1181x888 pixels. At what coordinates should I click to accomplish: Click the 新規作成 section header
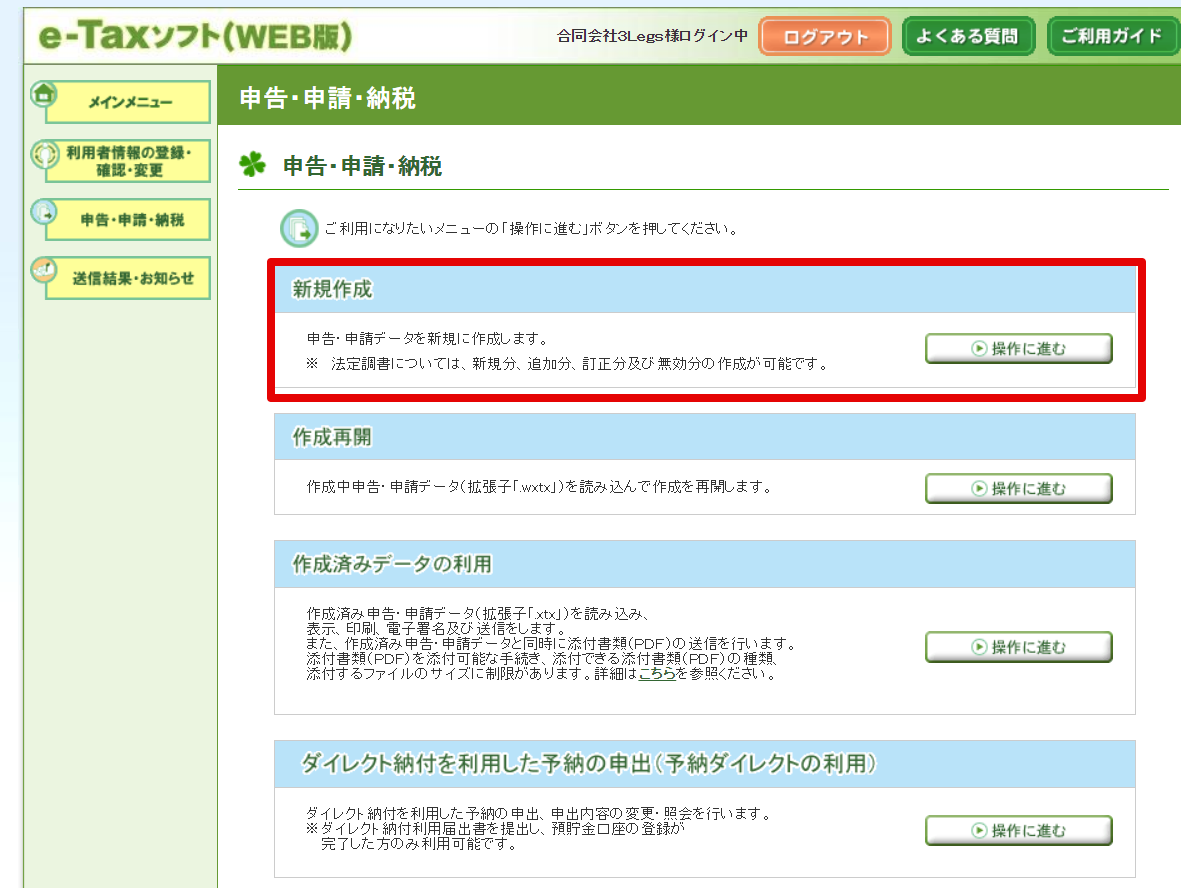click(704, 289)
